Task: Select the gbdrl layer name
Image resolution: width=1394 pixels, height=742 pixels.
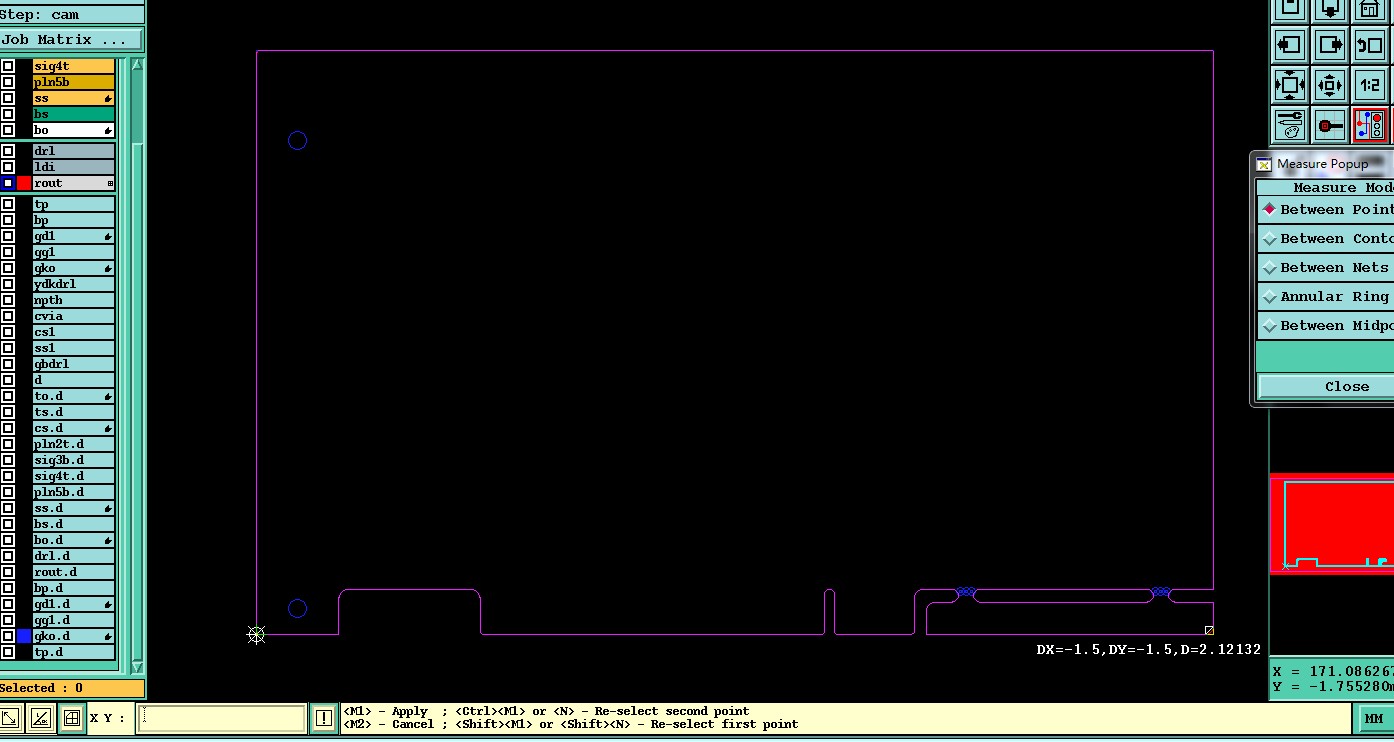Action: click(x=74, y=364)
